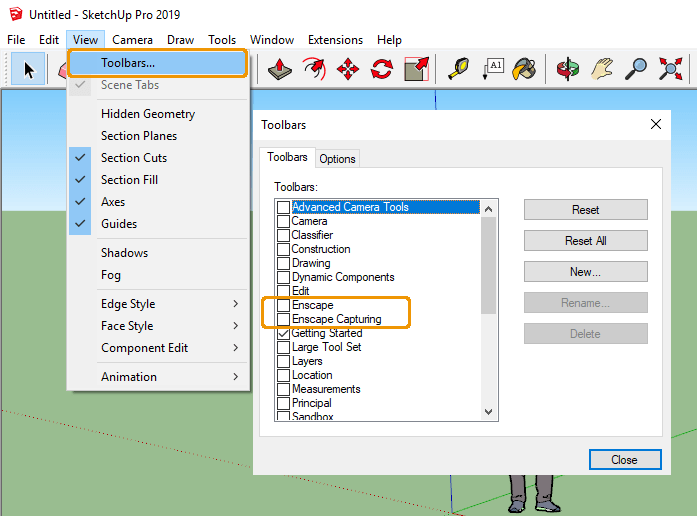Activate the Push/Pull tool
This screenshot has width=697, height=516.
coord(280,69)
